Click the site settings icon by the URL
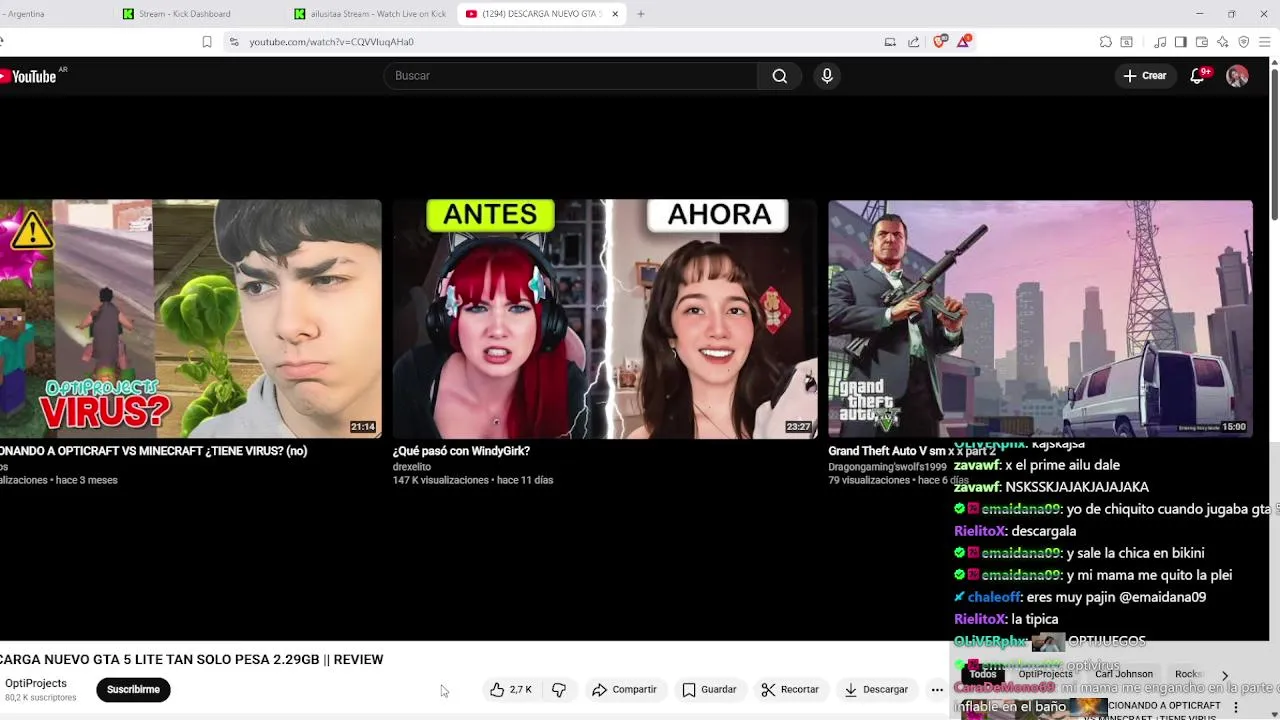 click(x=234, y=42)
